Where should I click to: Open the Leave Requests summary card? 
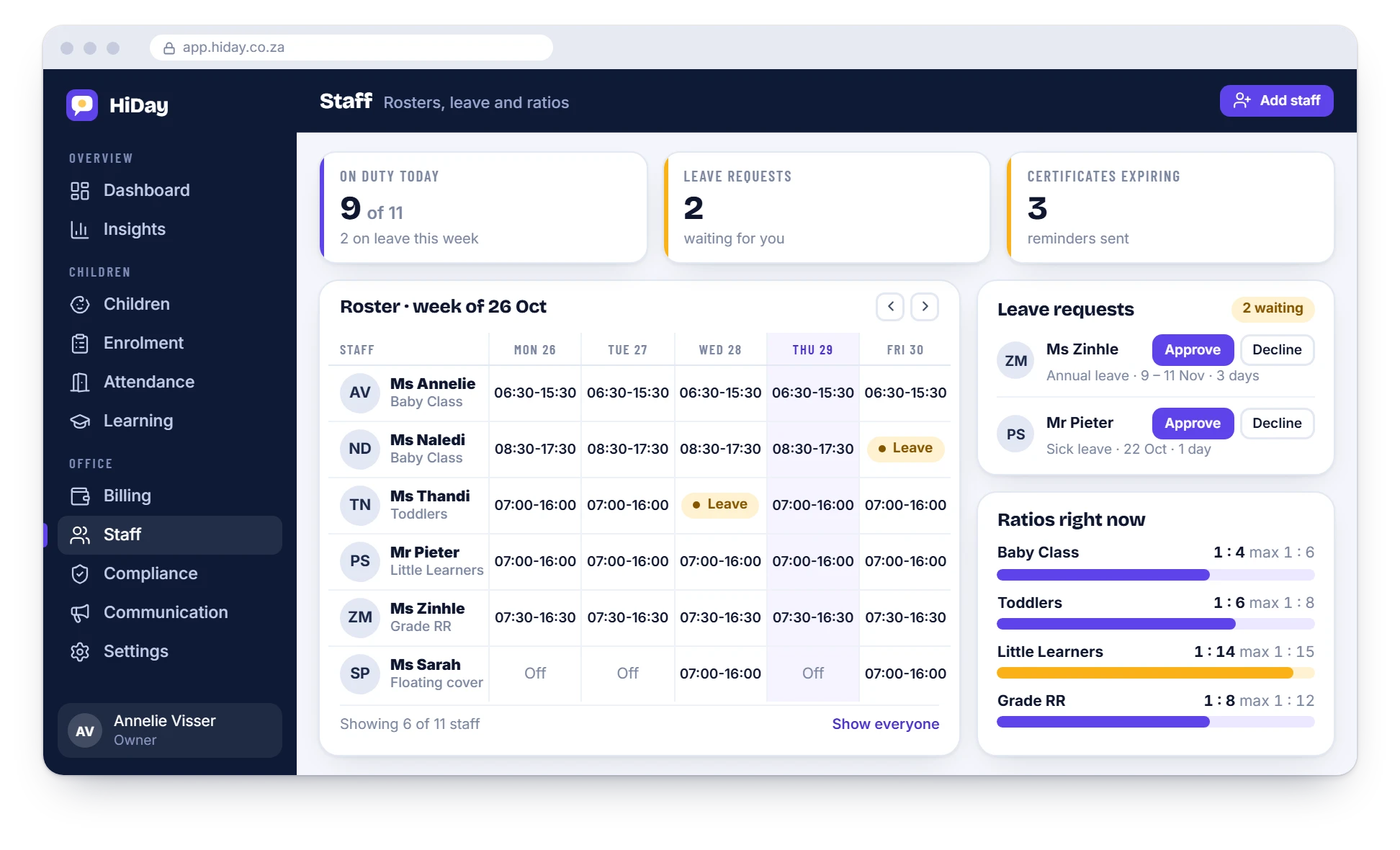(x=827, y=207)
